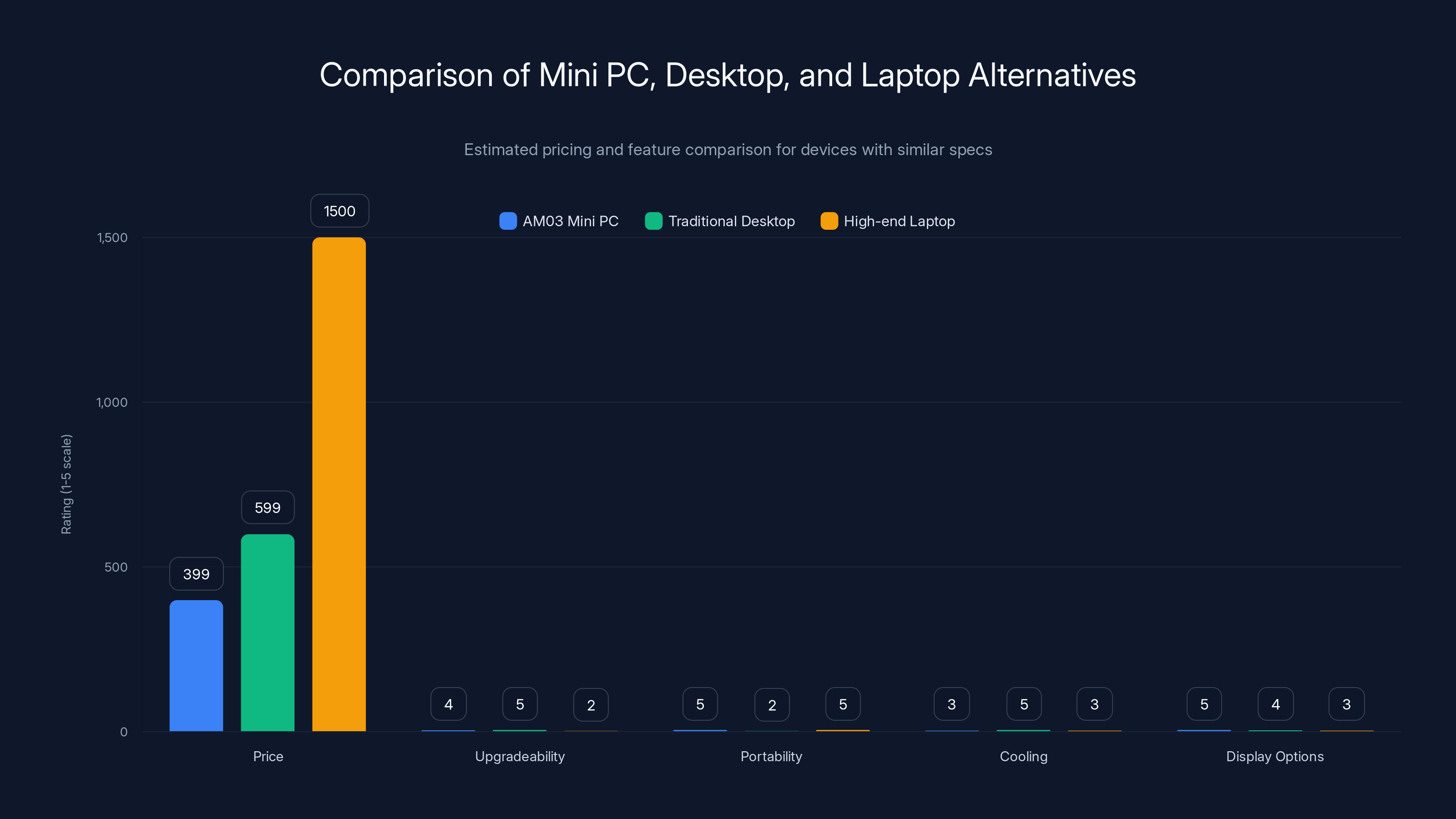This screenshot has height=819, width=1456.
Task: Click the Portability category label
Action: click(772, 756)
